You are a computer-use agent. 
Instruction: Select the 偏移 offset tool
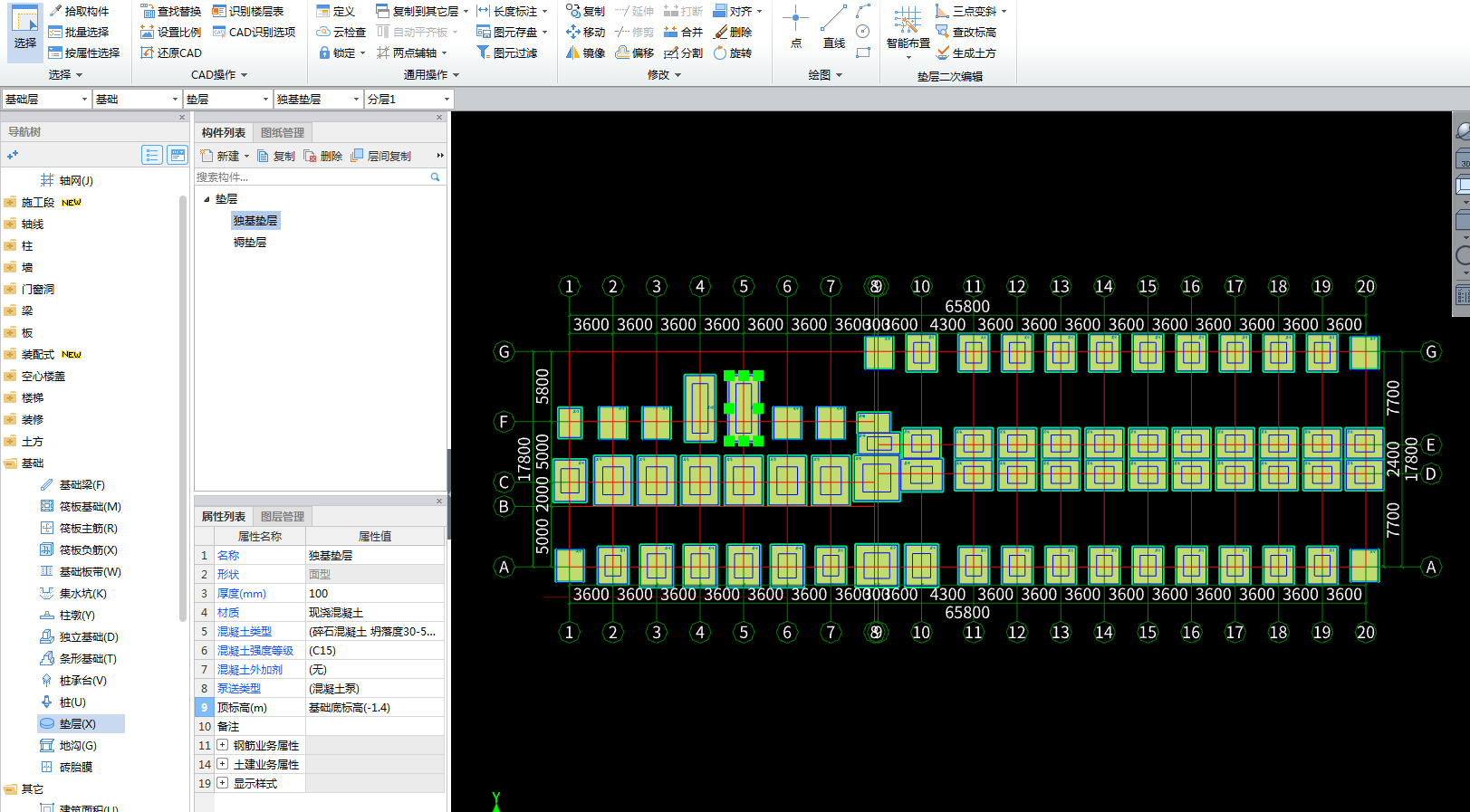(x=634, y=53)
